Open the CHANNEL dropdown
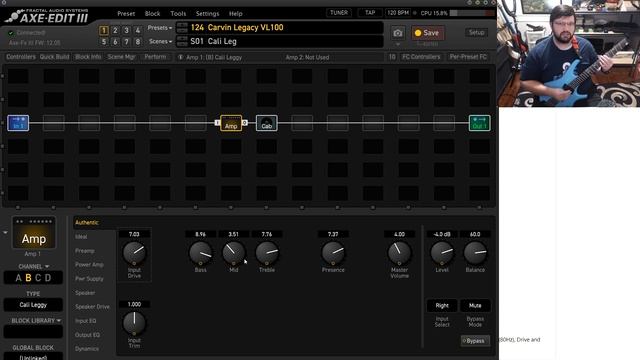The height and width of the screenshot is (360, 640). tap(33, 267)
